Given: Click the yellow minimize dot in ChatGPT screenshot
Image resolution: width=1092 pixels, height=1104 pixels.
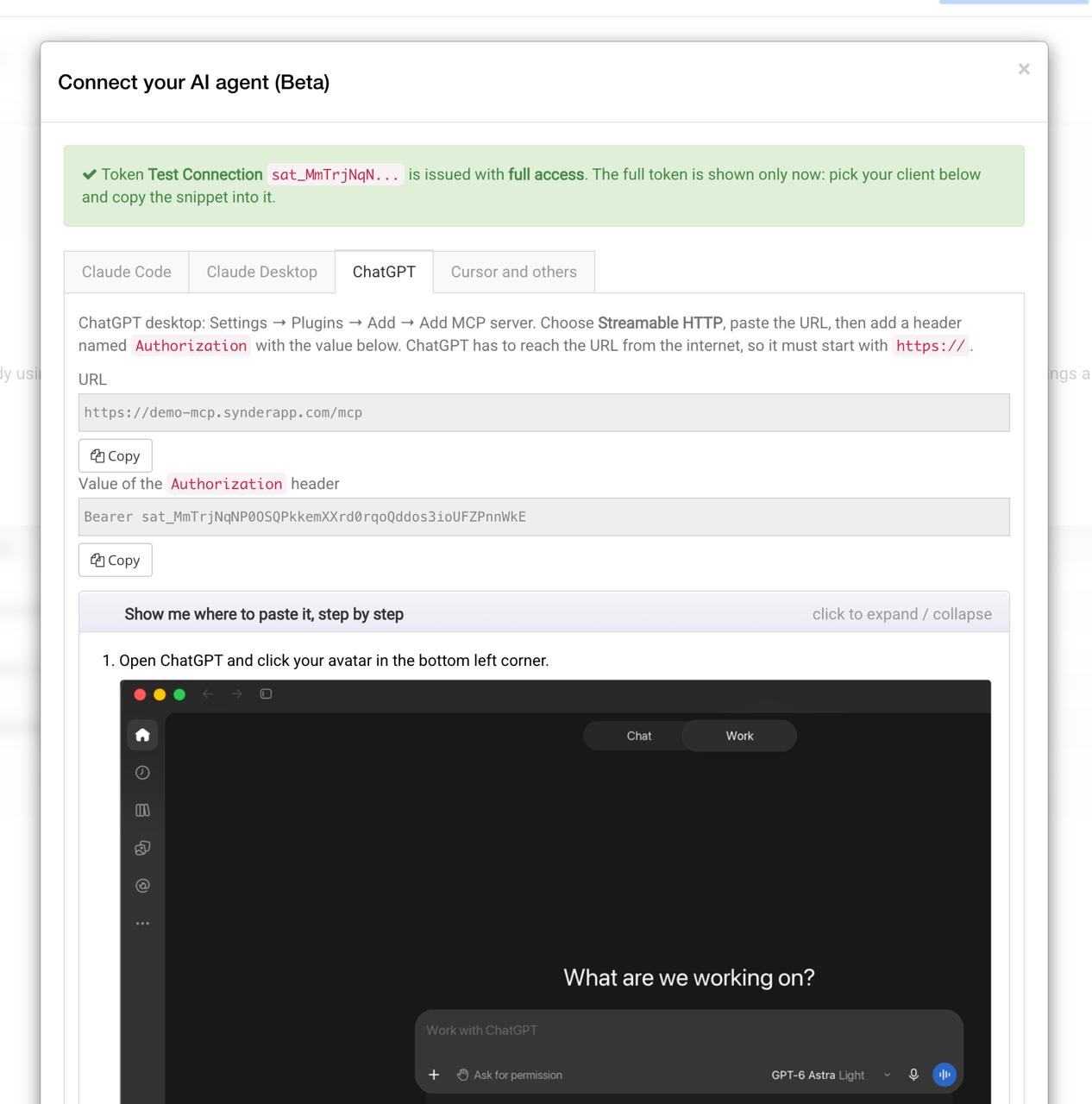Looking at the screenshot, I should click(x=160, y=694).
